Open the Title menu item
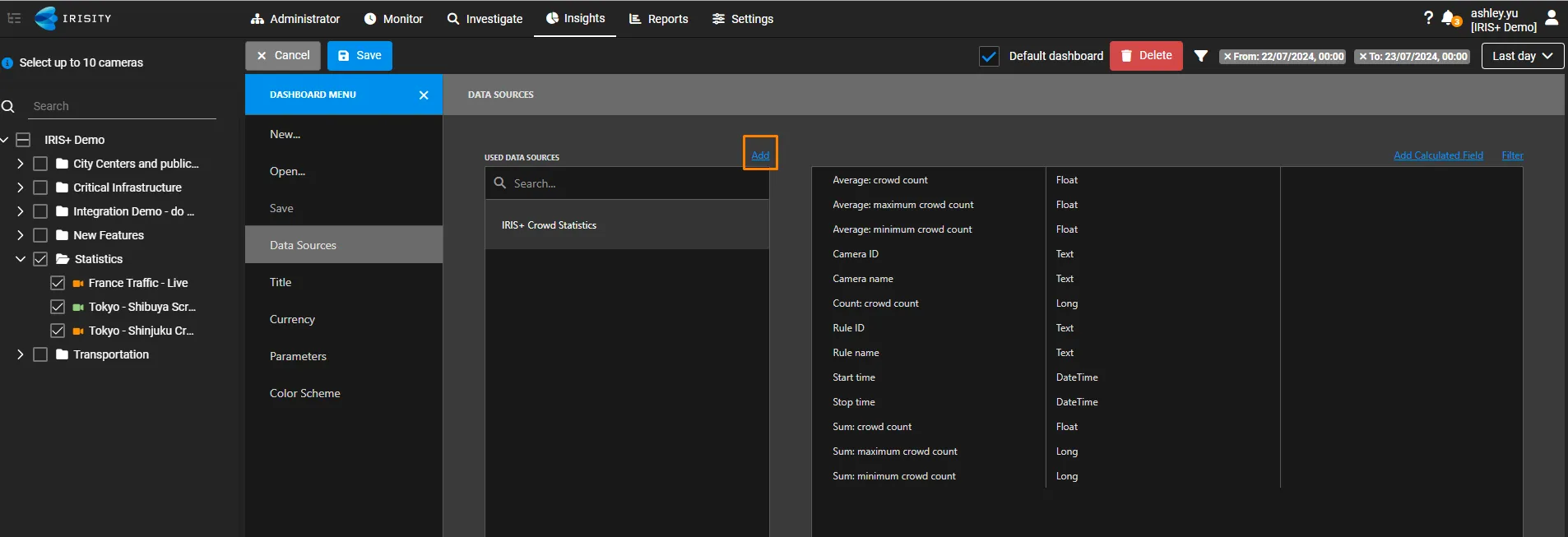The width and height of the screenshot is (1568, 537). [x=344, y=282]
